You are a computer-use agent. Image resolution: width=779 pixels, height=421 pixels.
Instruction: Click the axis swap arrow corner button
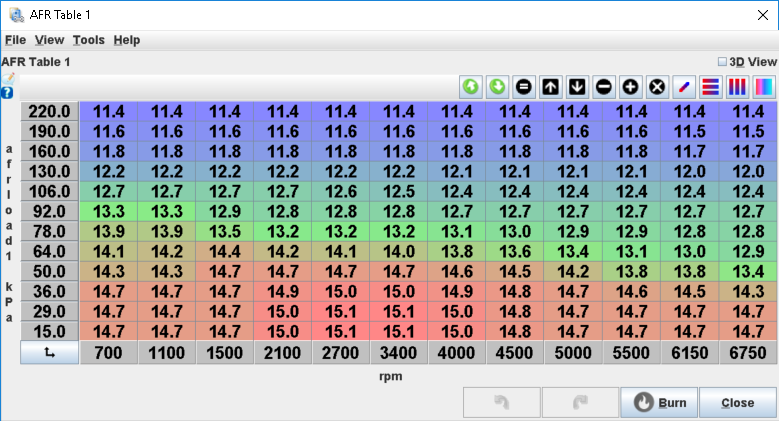pos(49,354)
